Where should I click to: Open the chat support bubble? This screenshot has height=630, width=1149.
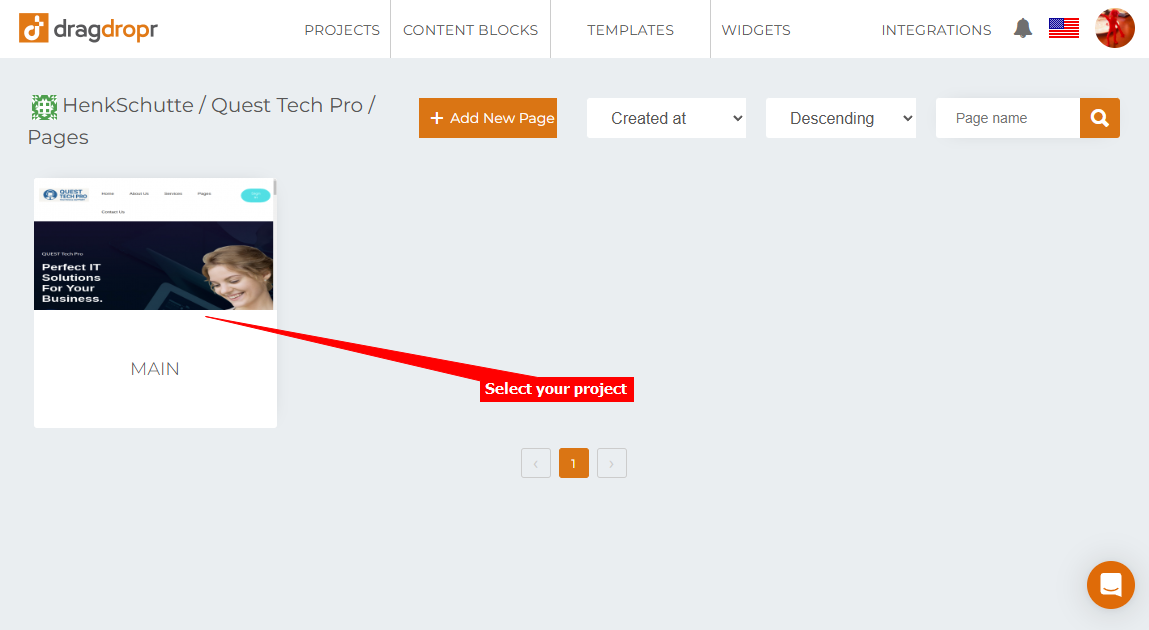(1111, 585)
